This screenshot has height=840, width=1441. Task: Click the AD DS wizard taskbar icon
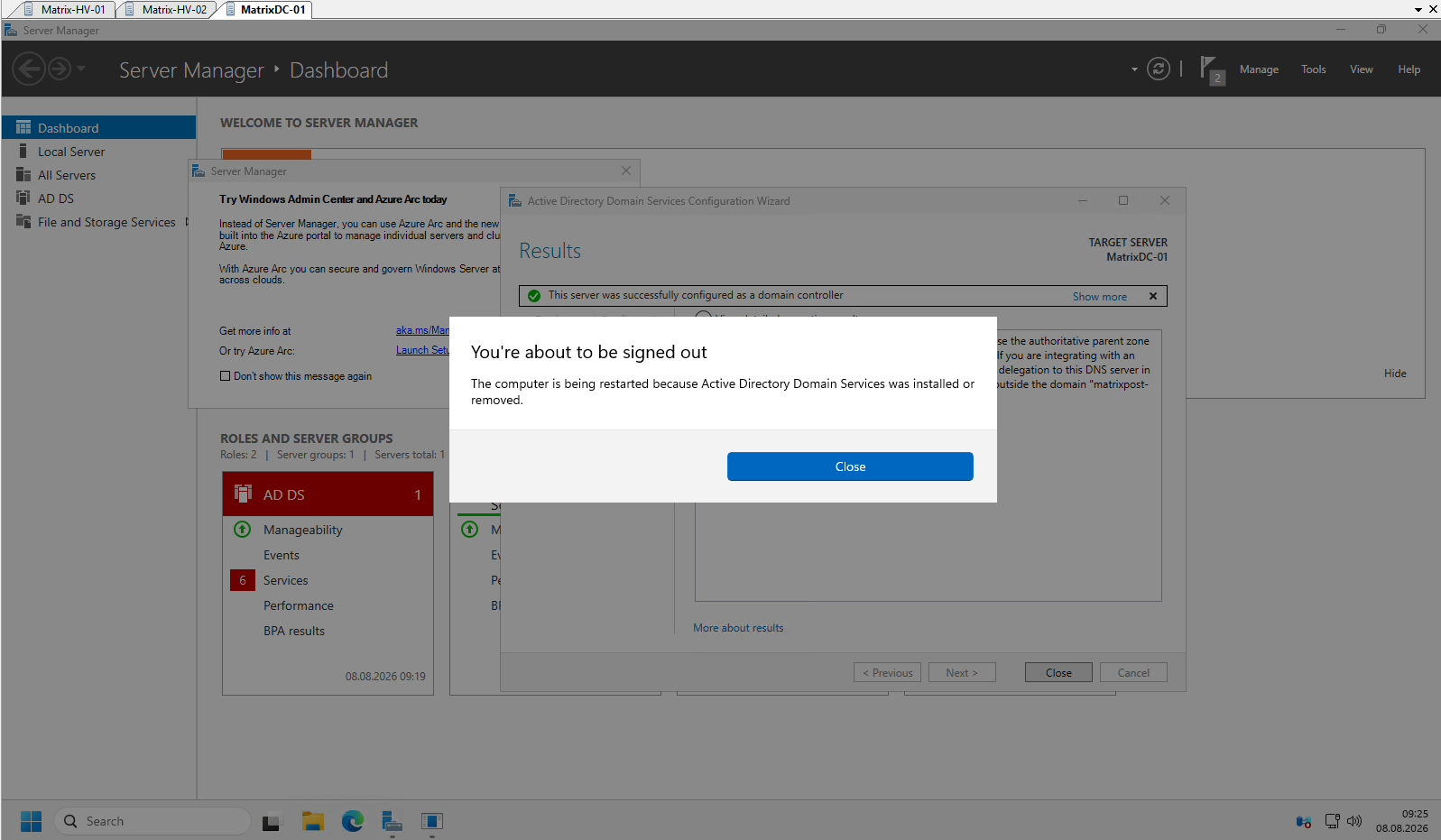click(432, 821)
